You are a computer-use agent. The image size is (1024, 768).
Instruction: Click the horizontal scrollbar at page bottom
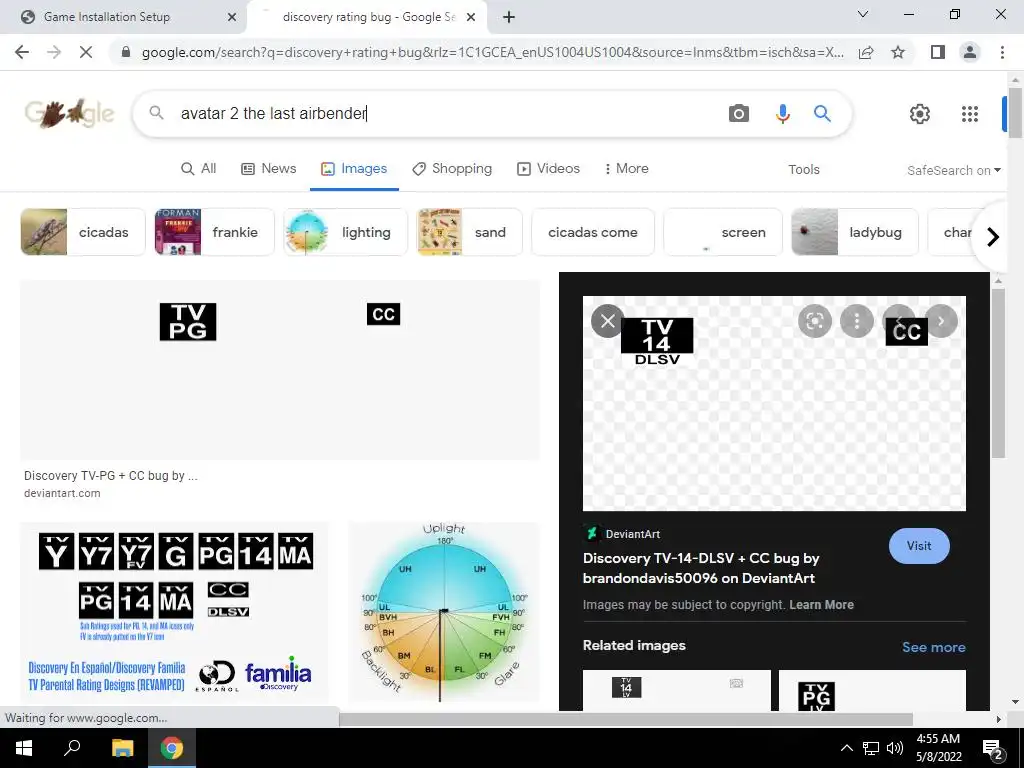(626, 719)
